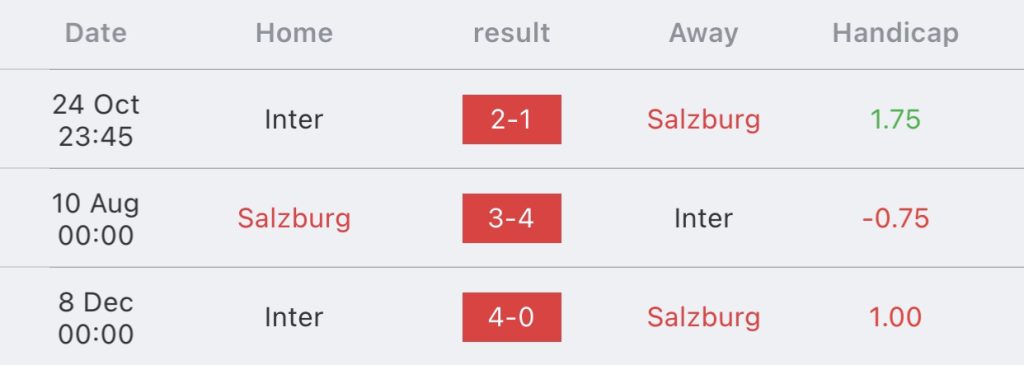
Task: Click away team Inter in 10 Aug row
Action: 703,218
